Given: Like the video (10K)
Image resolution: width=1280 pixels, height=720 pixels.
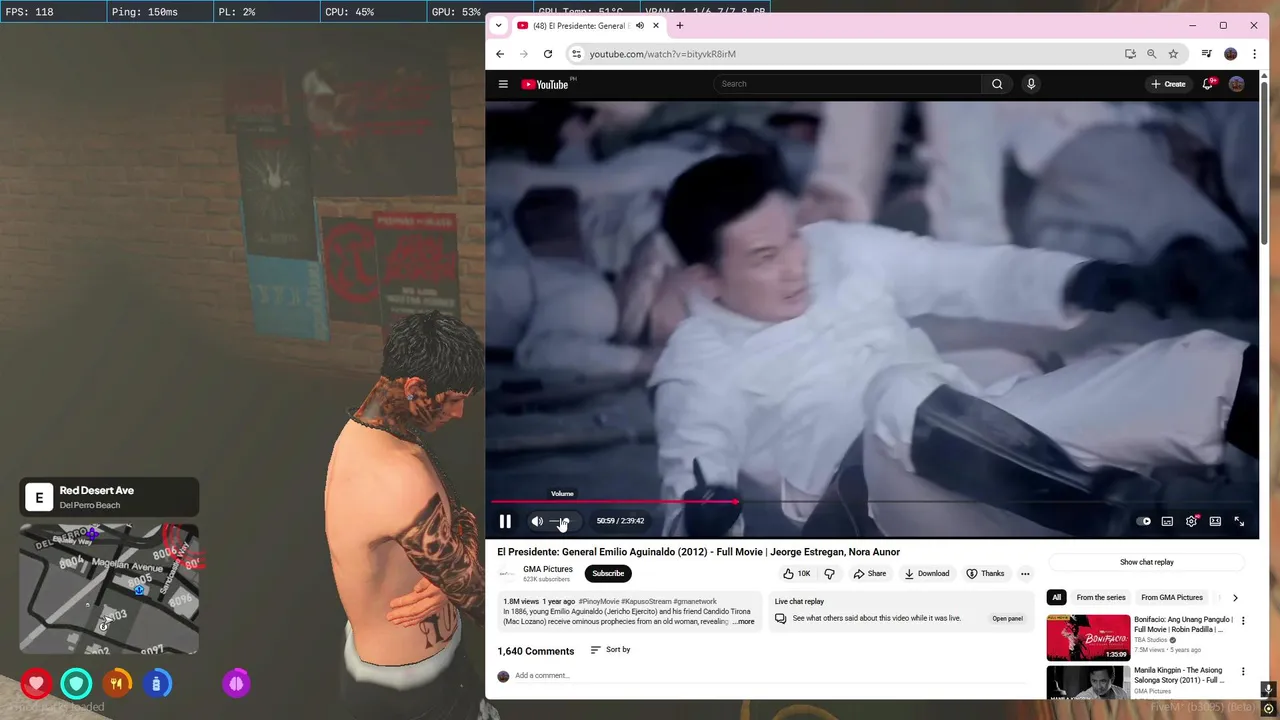Looking at the screenshot, I should pos(797,573).
